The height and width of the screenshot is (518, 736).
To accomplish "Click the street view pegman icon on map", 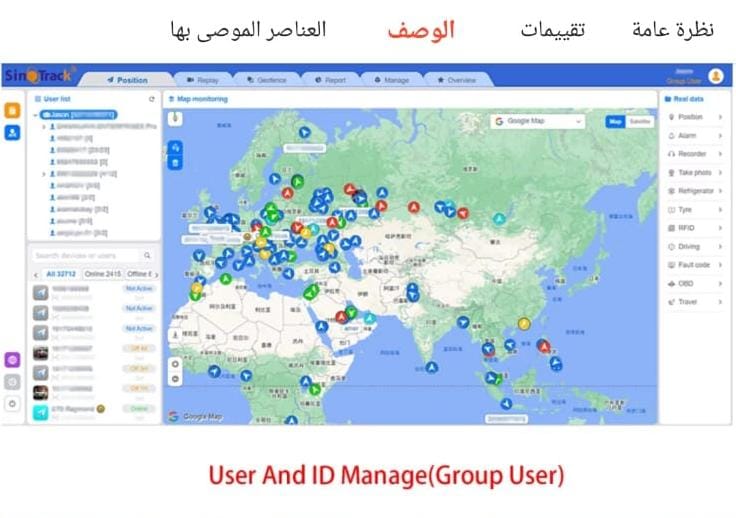I will click(176, 118).
